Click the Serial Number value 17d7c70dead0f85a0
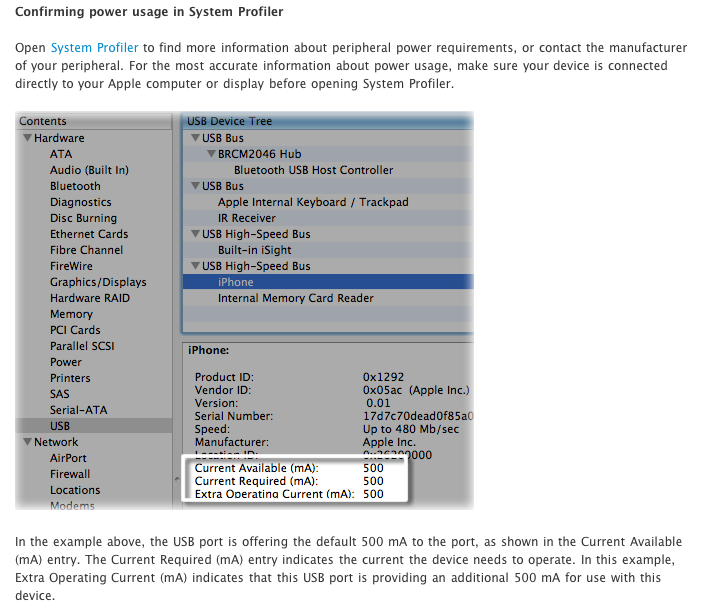Image resolution: width=721 pixels, height=608 pixels. tap(418, 416)
